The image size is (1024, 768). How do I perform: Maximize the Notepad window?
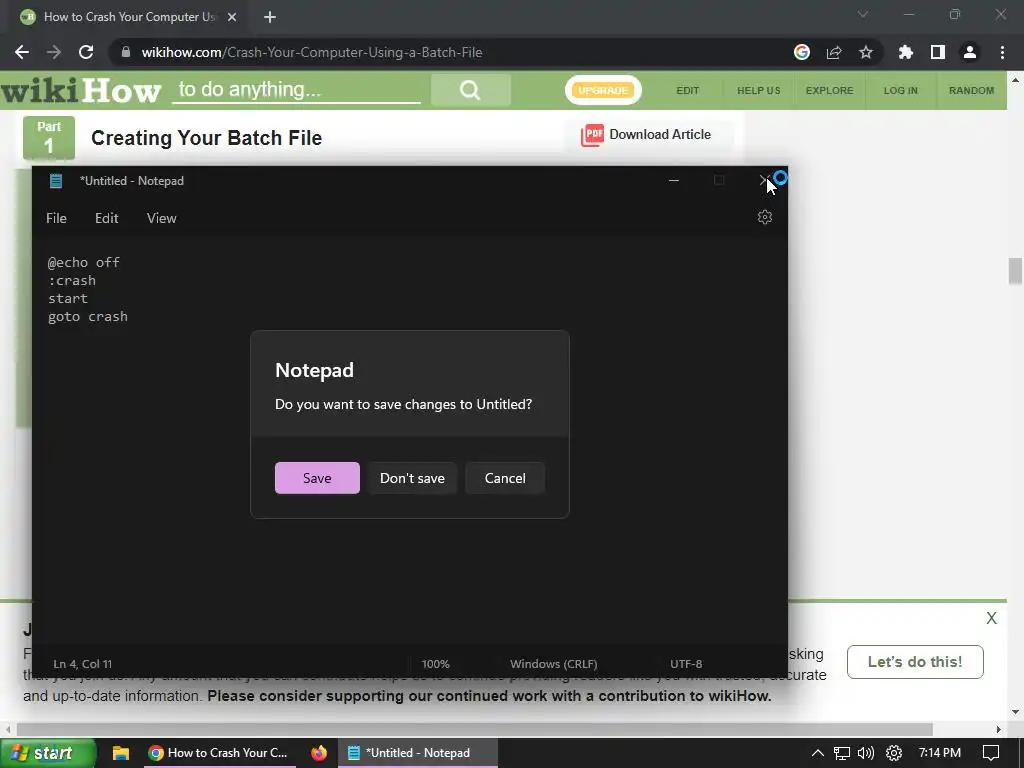tap(719, 180)
